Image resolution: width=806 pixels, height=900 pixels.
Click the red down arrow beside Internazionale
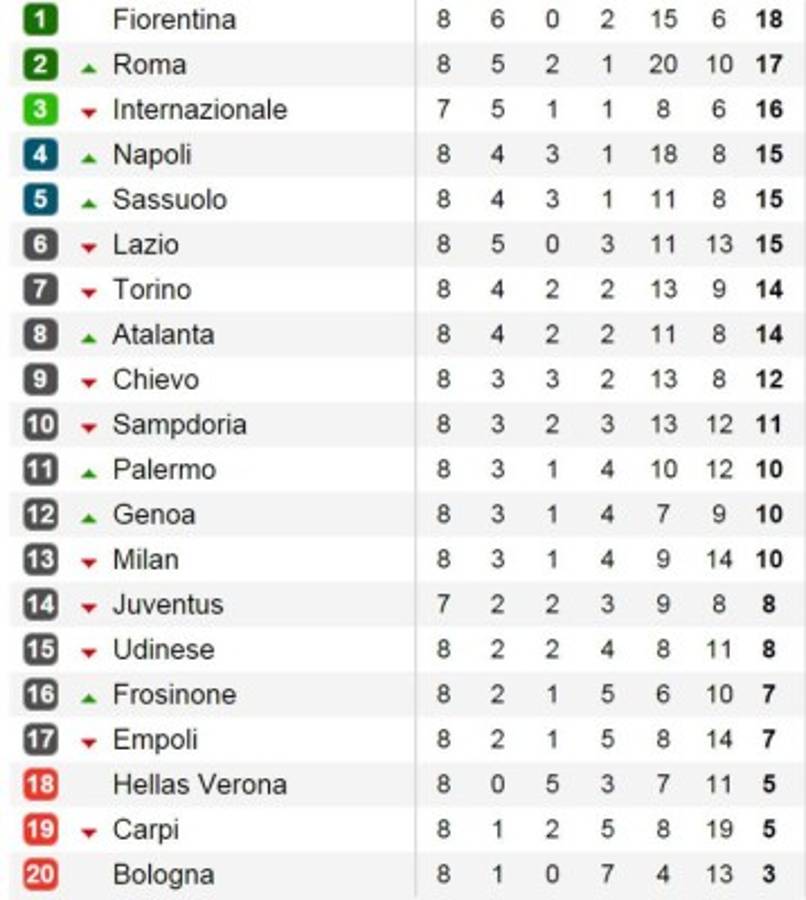coord(89,113)
